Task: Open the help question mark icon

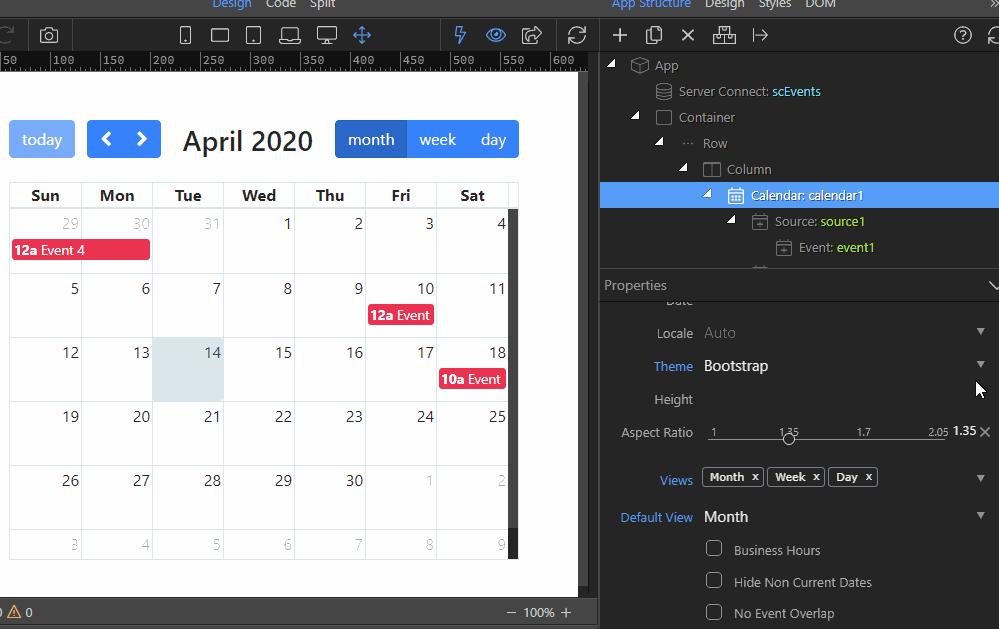Action: click(963, 35)
